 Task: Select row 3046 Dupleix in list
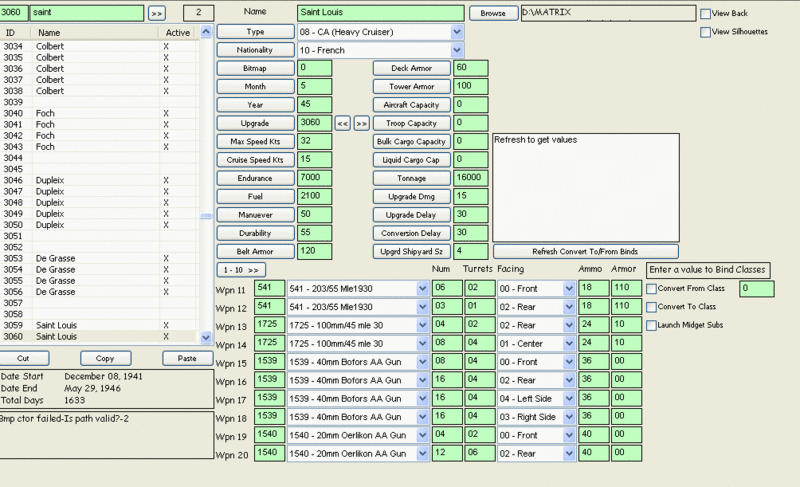pyautogui.click(x=99, y=181)
